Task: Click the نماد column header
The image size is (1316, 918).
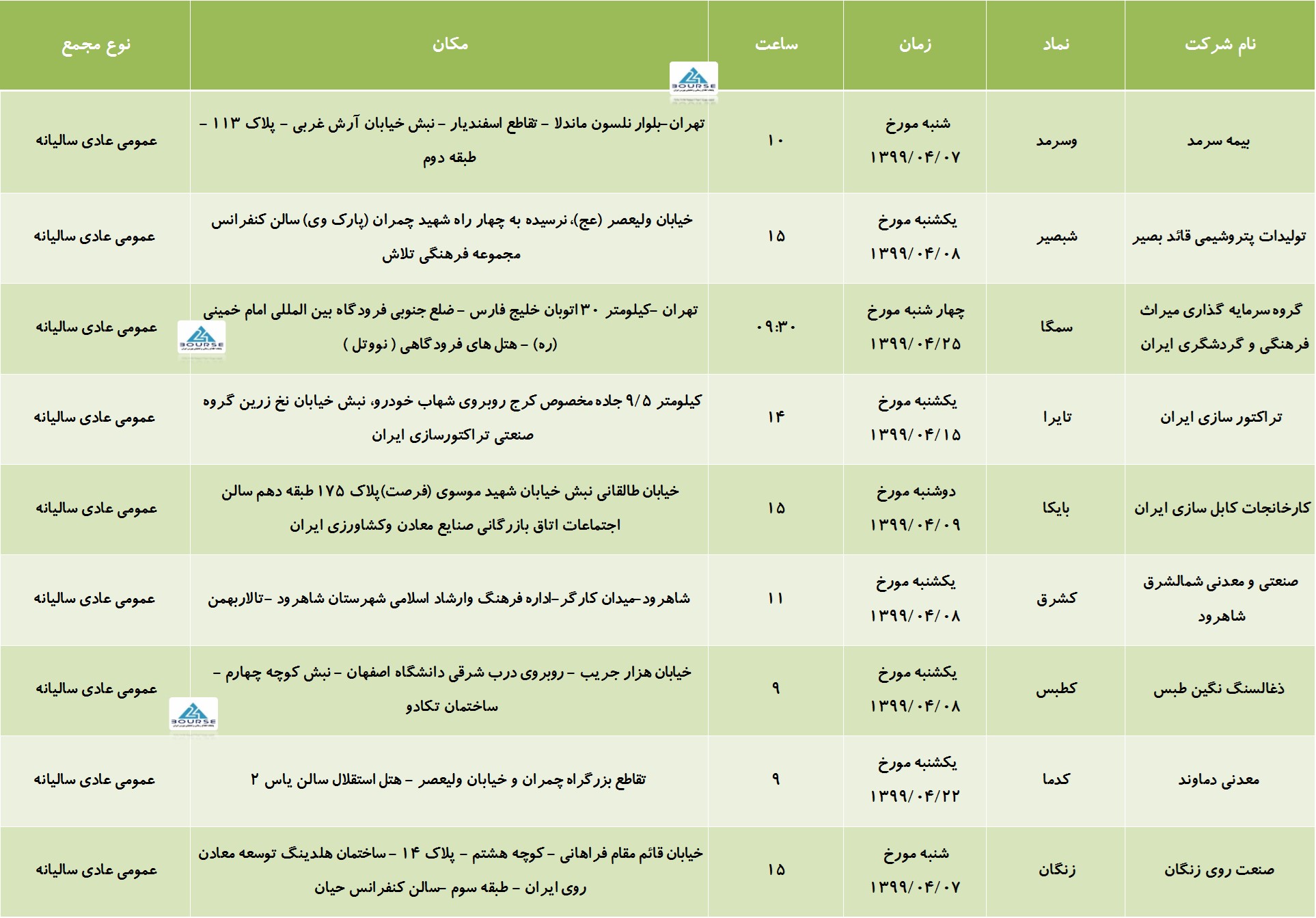Action: coord(1056,44)
